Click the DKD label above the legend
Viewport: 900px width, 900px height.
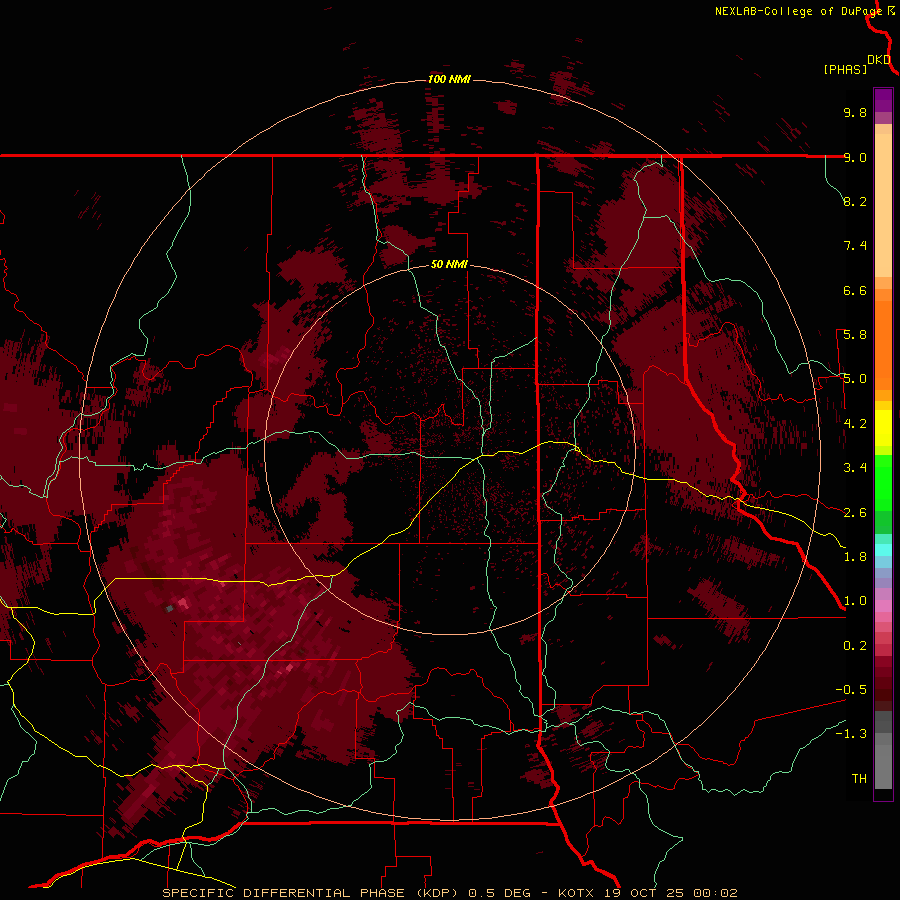(x=879, y=59)
